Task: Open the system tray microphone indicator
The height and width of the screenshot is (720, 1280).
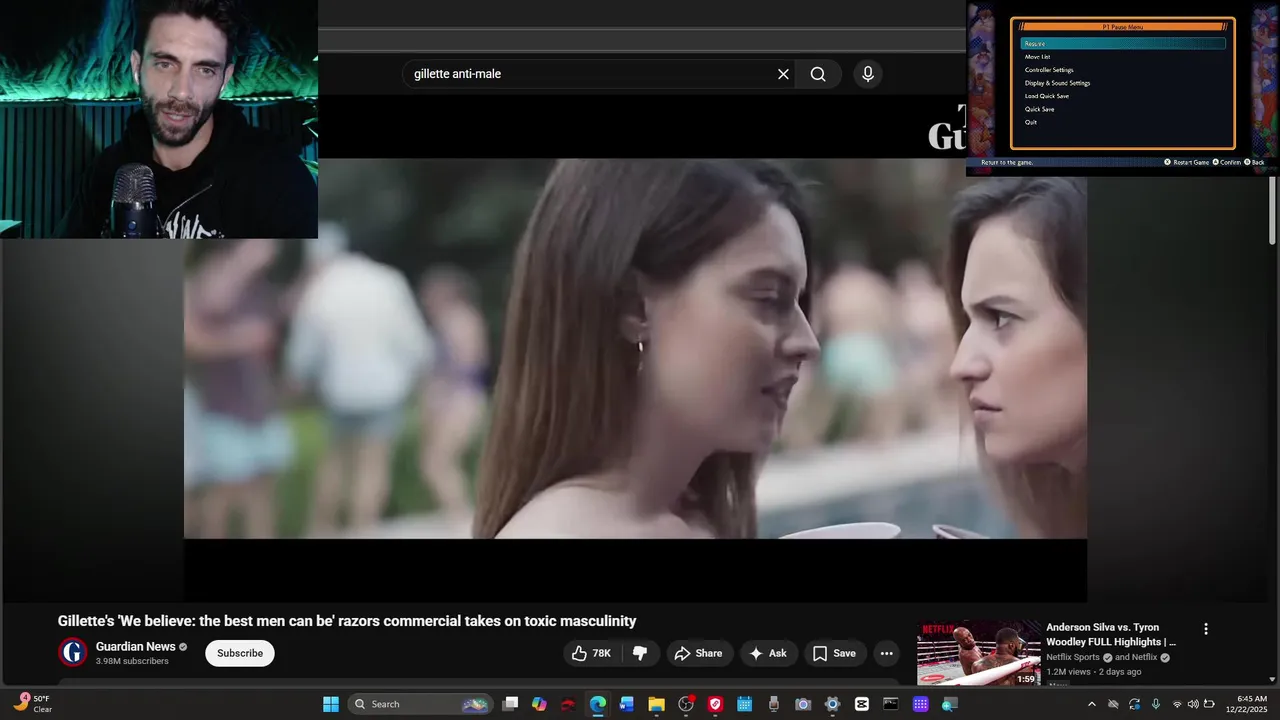Action: click(x=1156, y=704)
